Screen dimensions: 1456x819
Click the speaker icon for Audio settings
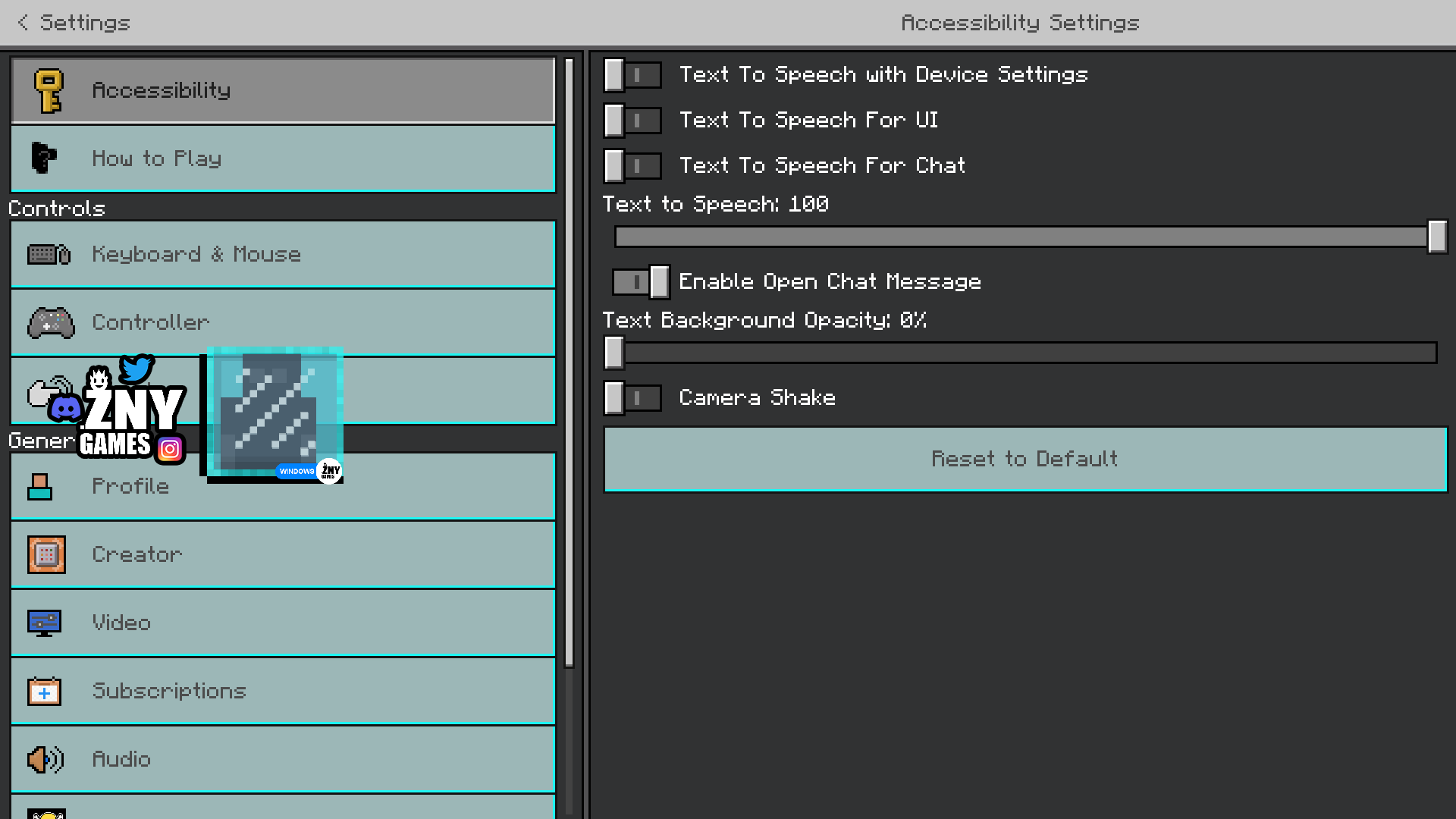pos(44,759)
